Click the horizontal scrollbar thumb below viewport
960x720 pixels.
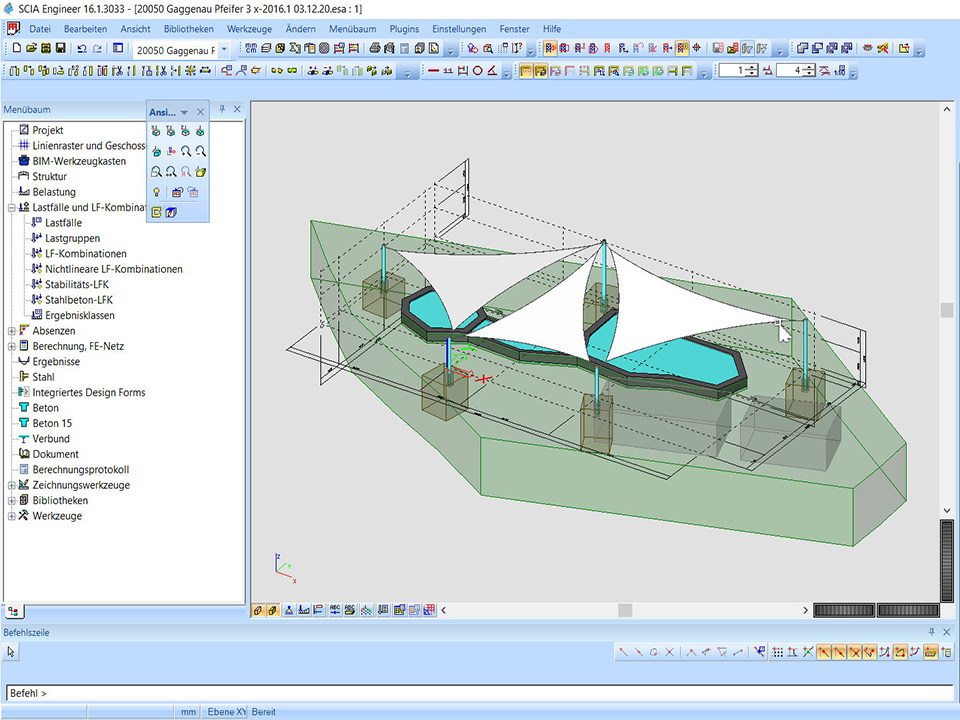[x=625, y=610]
